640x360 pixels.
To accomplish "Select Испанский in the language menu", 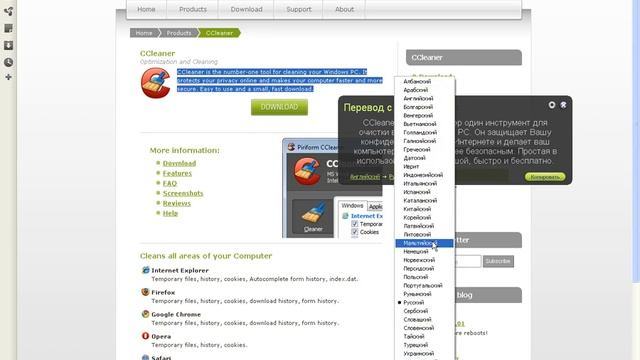I will coord(424,192).
